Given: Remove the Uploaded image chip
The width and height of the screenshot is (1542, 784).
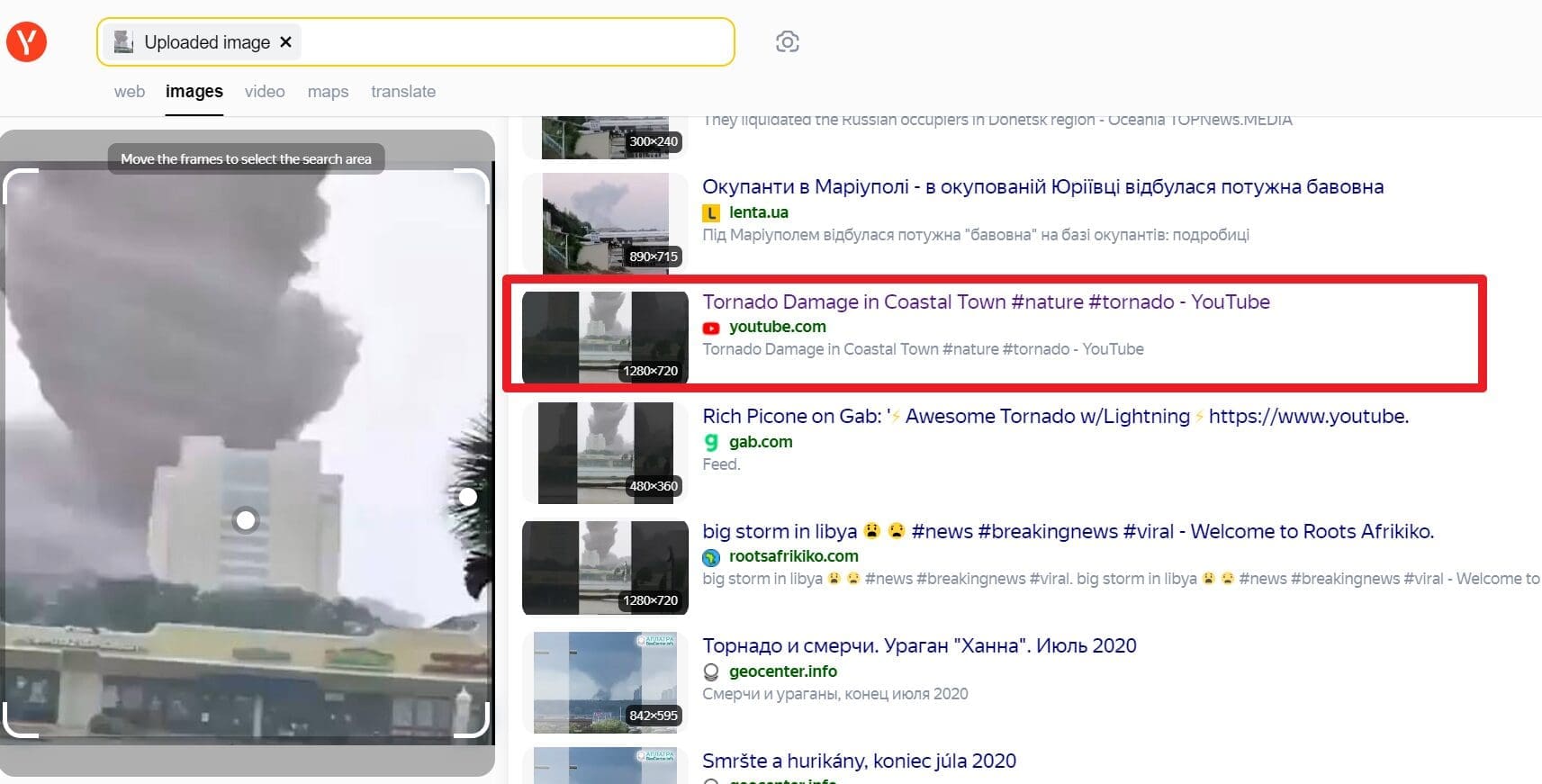Looking at the screenshot, I should (x=285, y=42).
